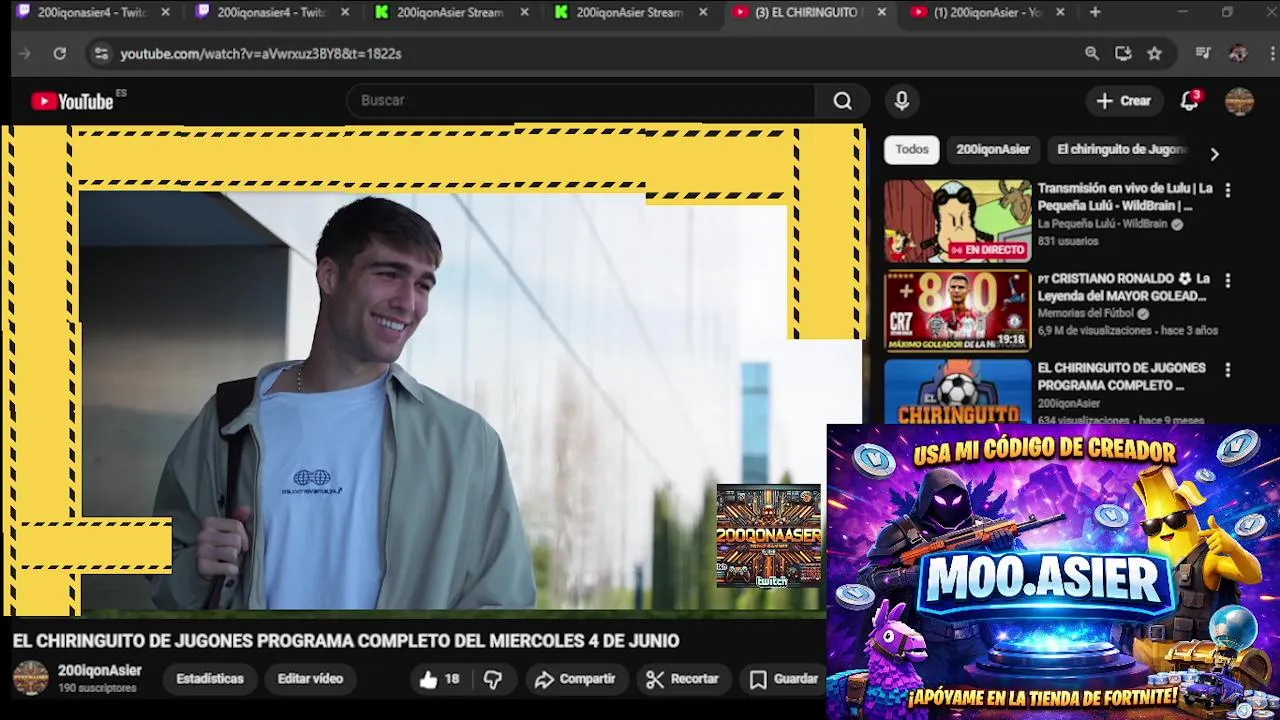This screenshot has width=1280, height=720.
Task: Show more filter chips with right chevron
Action: tap(1214, 154)
